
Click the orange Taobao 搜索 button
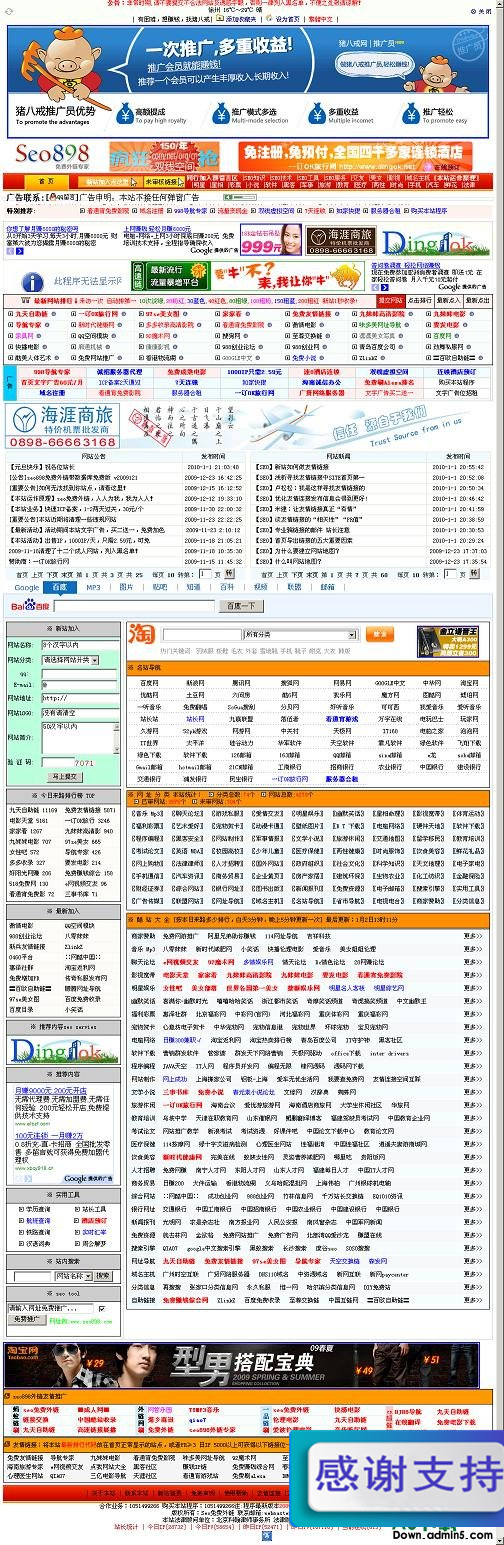click(378, 634)
